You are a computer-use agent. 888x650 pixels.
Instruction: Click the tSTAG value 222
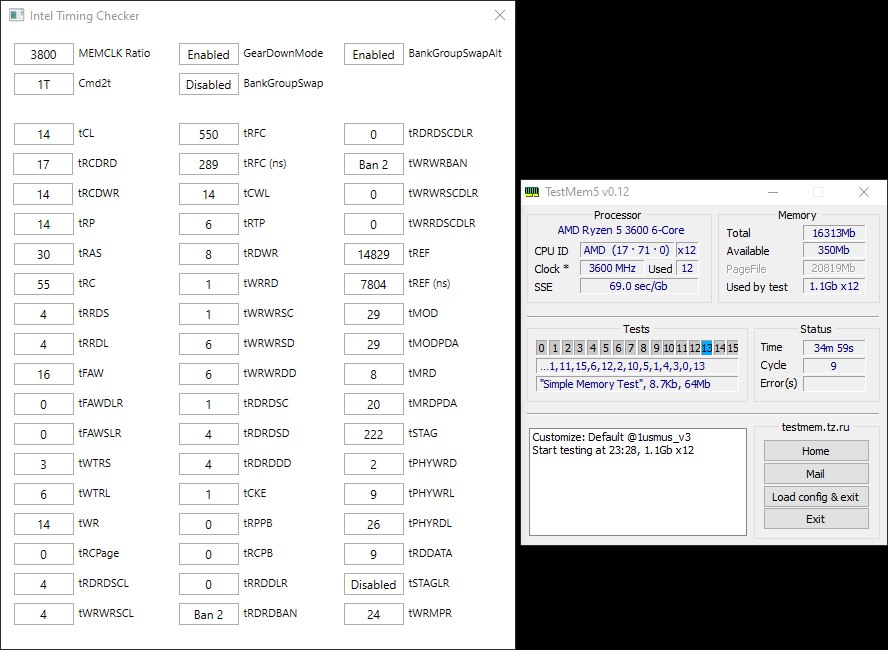coord(373,434)
